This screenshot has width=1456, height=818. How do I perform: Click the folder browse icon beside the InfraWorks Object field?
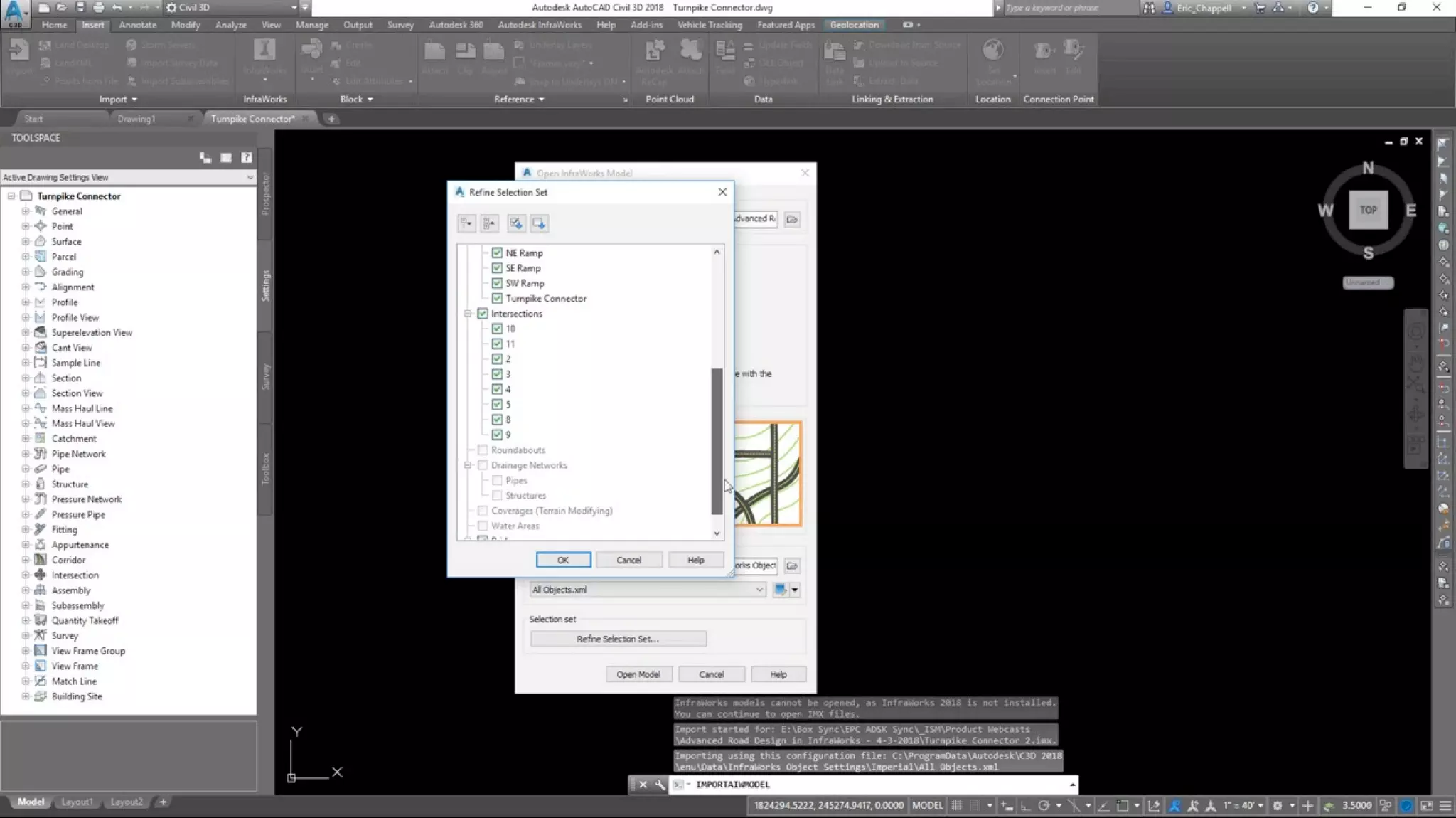(792, 565)
